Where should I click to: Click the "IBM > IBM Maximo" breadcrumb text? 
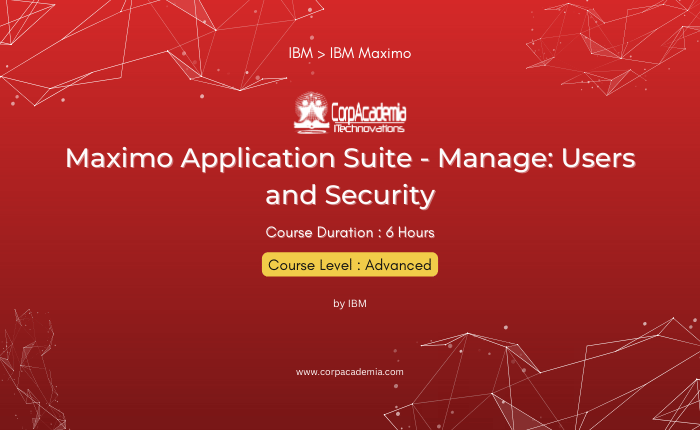350,53
